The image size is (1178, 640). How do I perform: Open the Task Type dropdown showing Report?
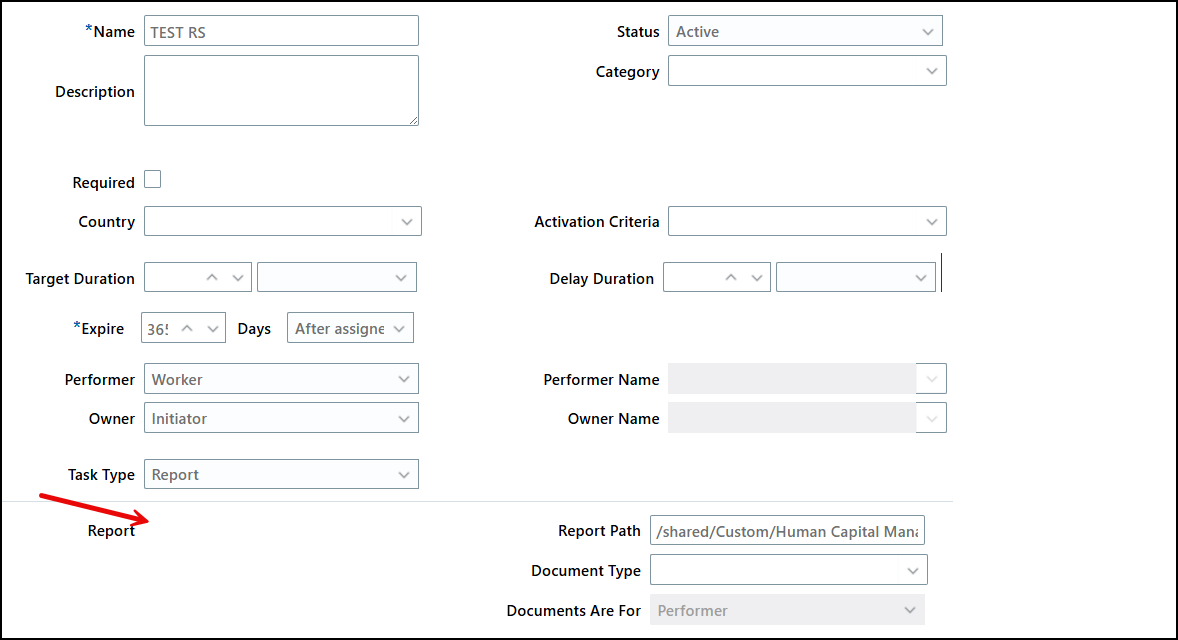click(281, 475)
